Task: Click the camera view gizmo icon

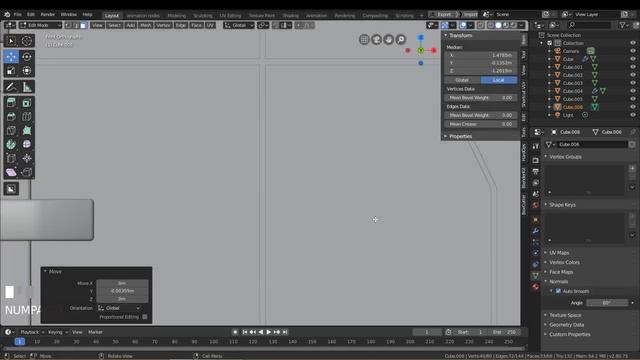Action: pyautogui.click(x=376, y=40)
